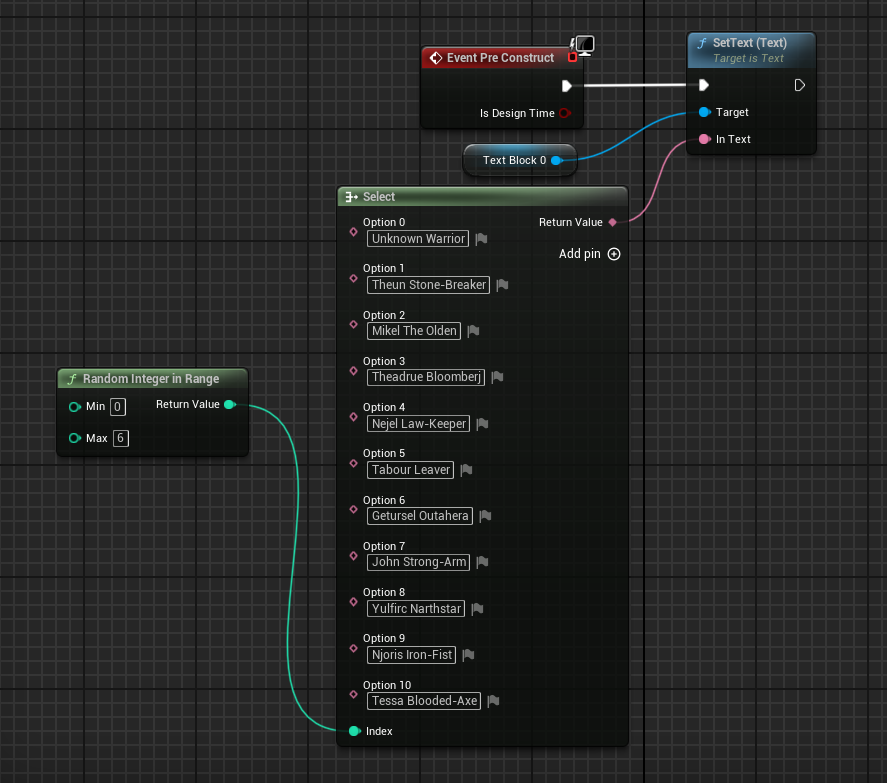Viewport: 887px width, 783px height.
Task: Edit the Nejel Law-Keeper text field
Action: 419,424
